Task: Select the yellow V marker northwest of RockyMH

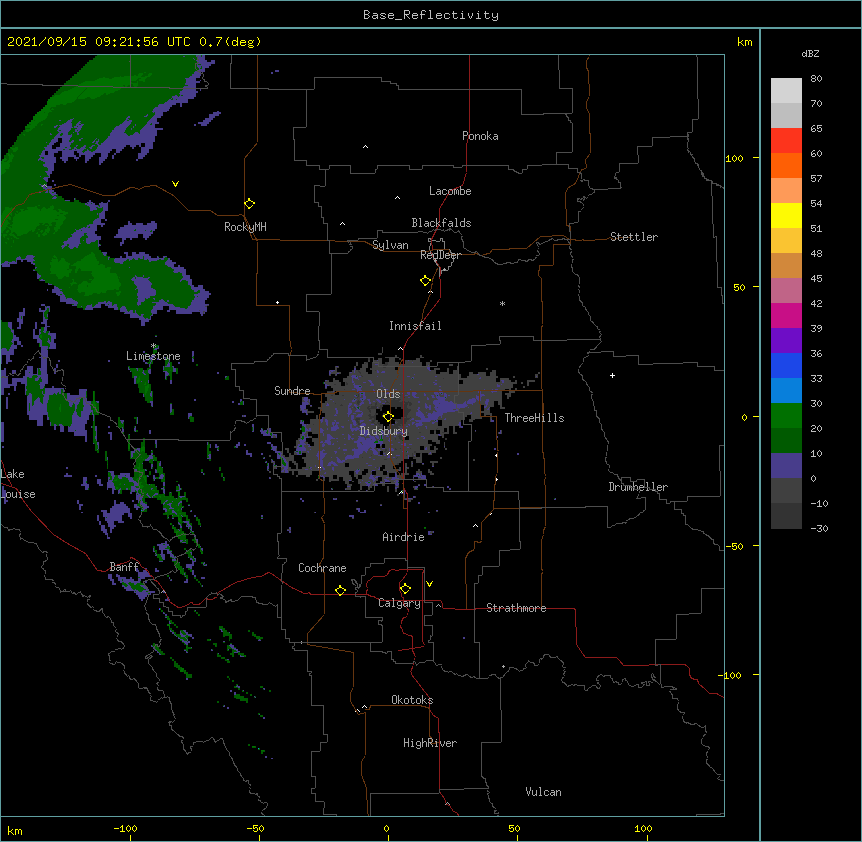Action: [175, 184]
